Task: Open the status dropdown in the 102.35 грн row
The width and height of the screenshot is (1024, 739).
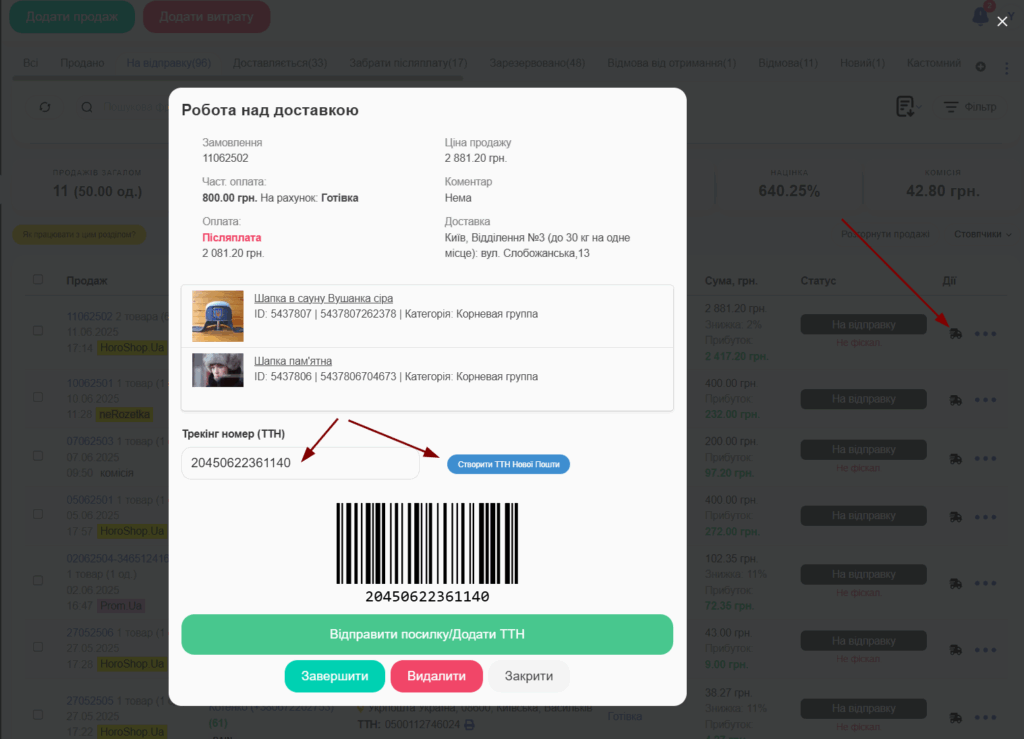Action: point(863,574)
